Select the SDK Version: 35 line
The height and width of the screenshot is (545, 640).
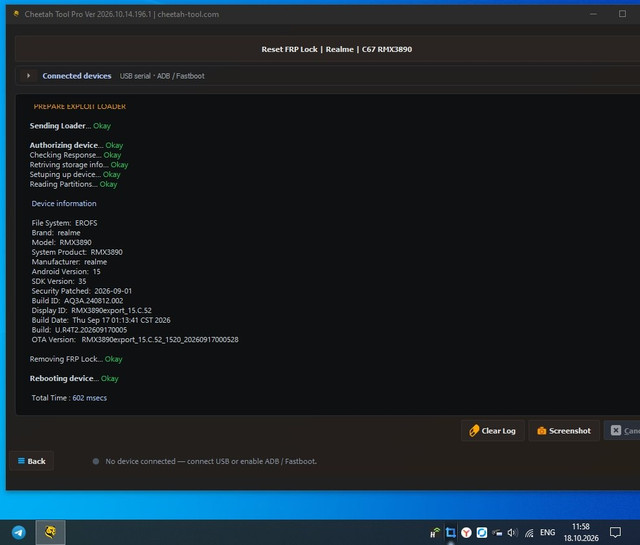(x=59, y=281)
